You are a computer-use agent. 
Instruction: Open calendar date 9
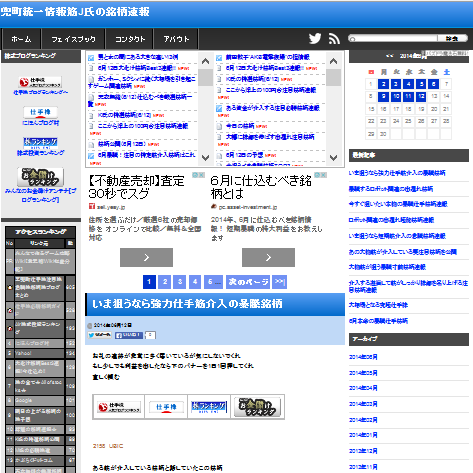coord(383,97)
